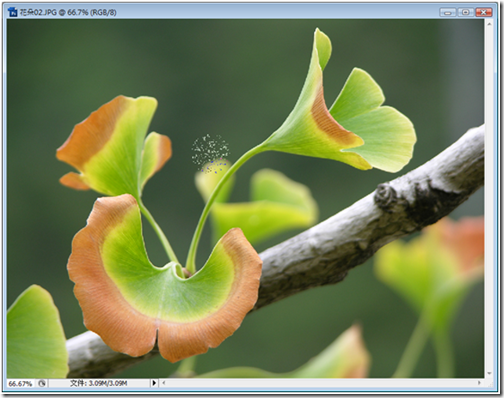Minimize the 花朵02.JPG document window
504x398 pixels.
(x=448, y=13)
